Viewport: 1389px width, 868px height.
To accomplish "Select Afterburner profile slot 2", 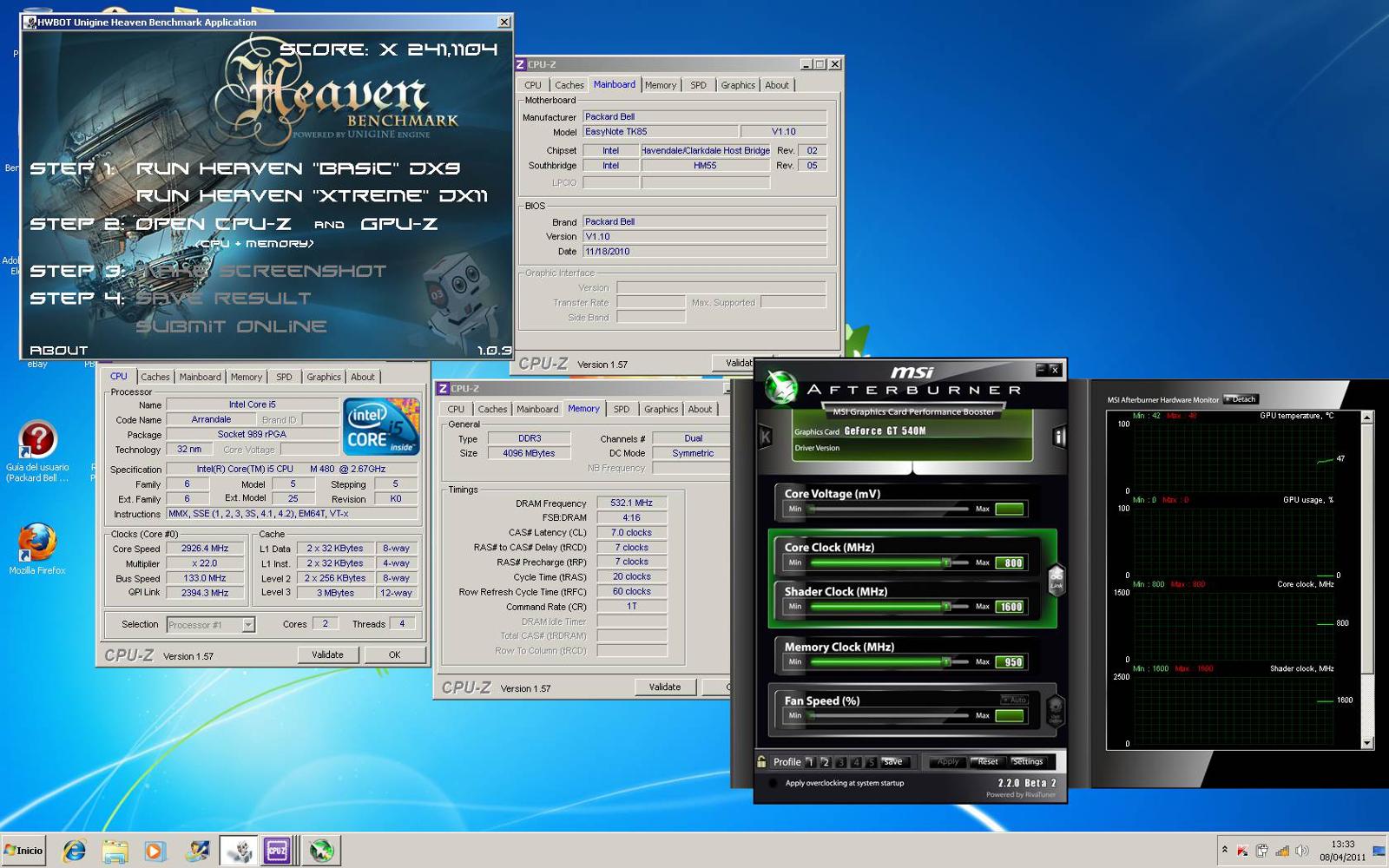I will coord(826,762).
